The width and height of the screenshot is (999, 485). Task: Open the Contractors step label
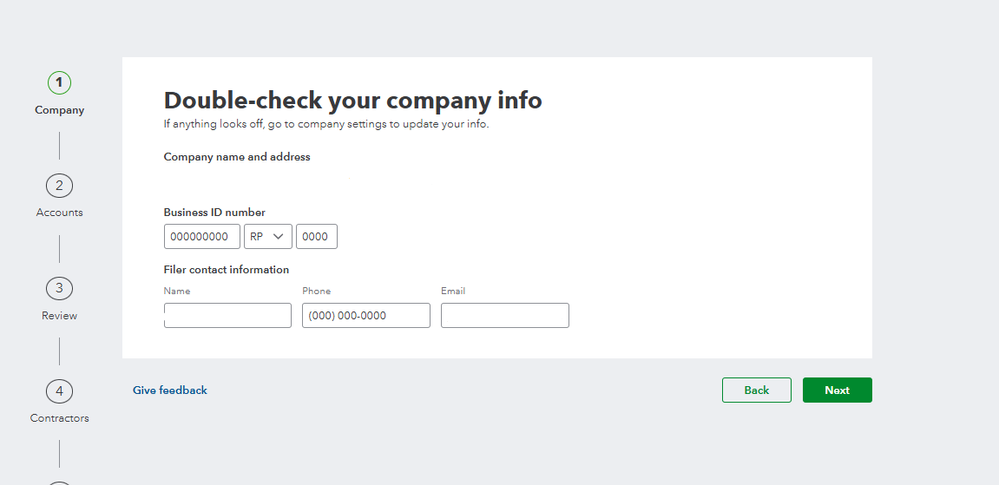(59, 418)
